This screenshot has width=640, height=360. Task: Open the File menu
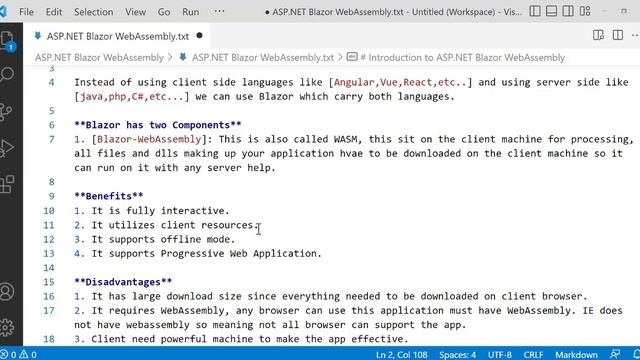[27, 12]
